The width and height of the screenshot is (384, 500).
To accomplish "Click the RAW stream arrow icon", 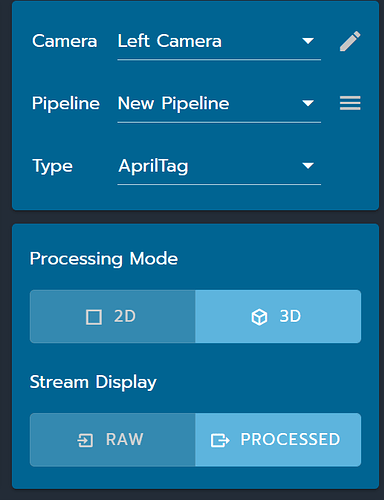I will [85, 440].
